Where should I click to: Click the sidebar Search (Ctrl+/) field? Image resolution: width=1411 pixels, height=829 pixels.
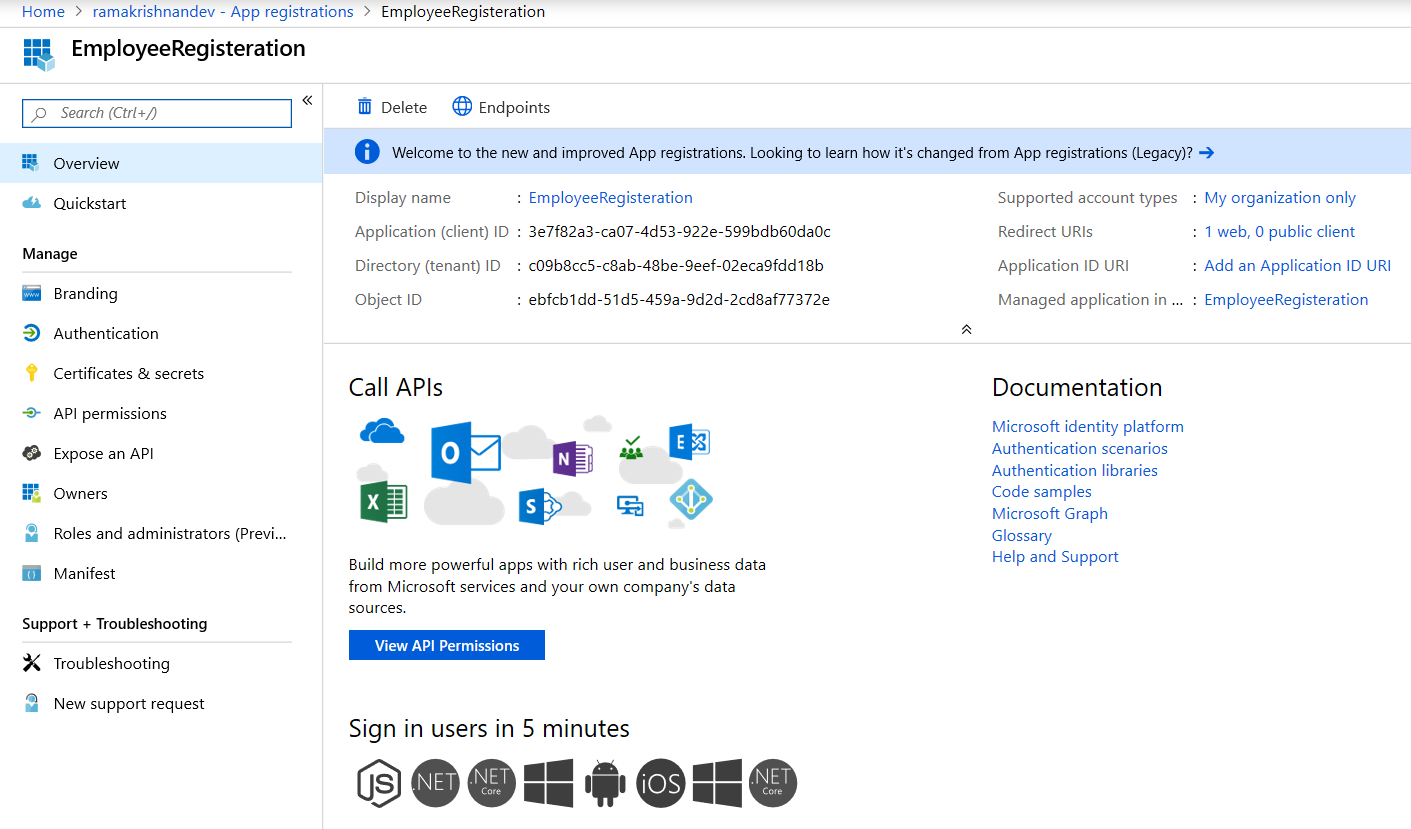(x=157, y=113)
